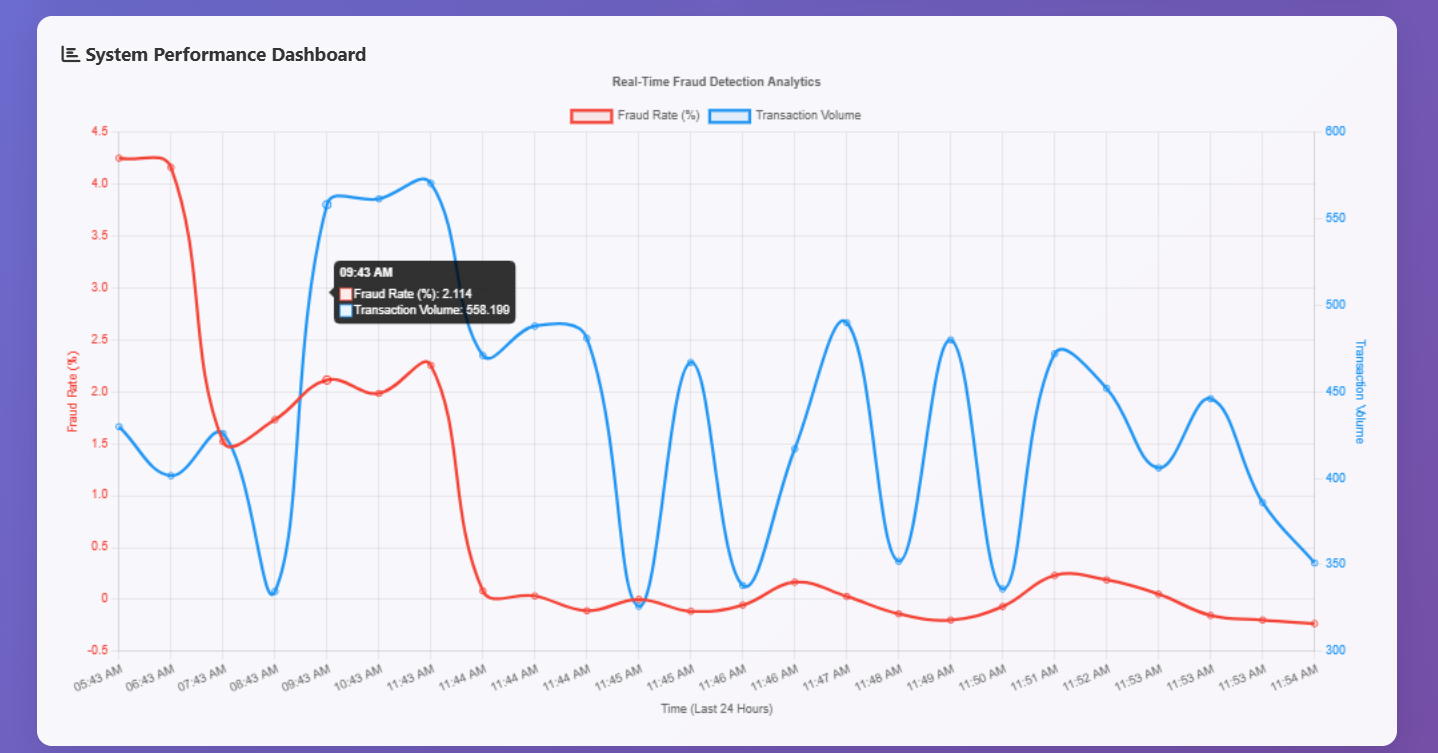This screenshot has height=753, width=1438.
Task: Click the red swatch inside the 09:43 AM tooltip
Action: 346,294
